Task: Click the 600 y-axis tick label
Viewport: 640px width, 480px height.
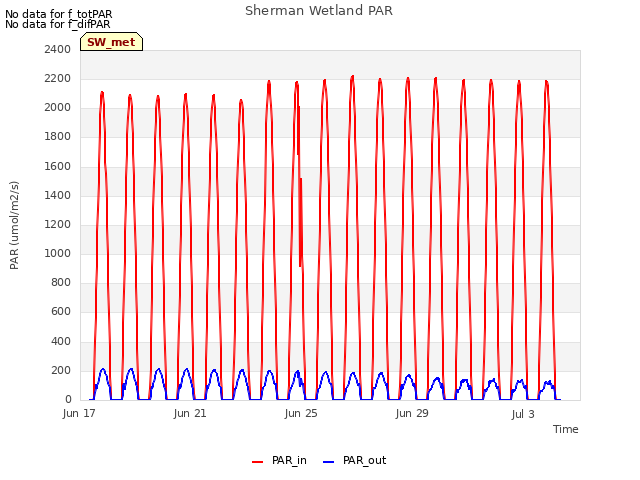Action: tap(61, 312)
